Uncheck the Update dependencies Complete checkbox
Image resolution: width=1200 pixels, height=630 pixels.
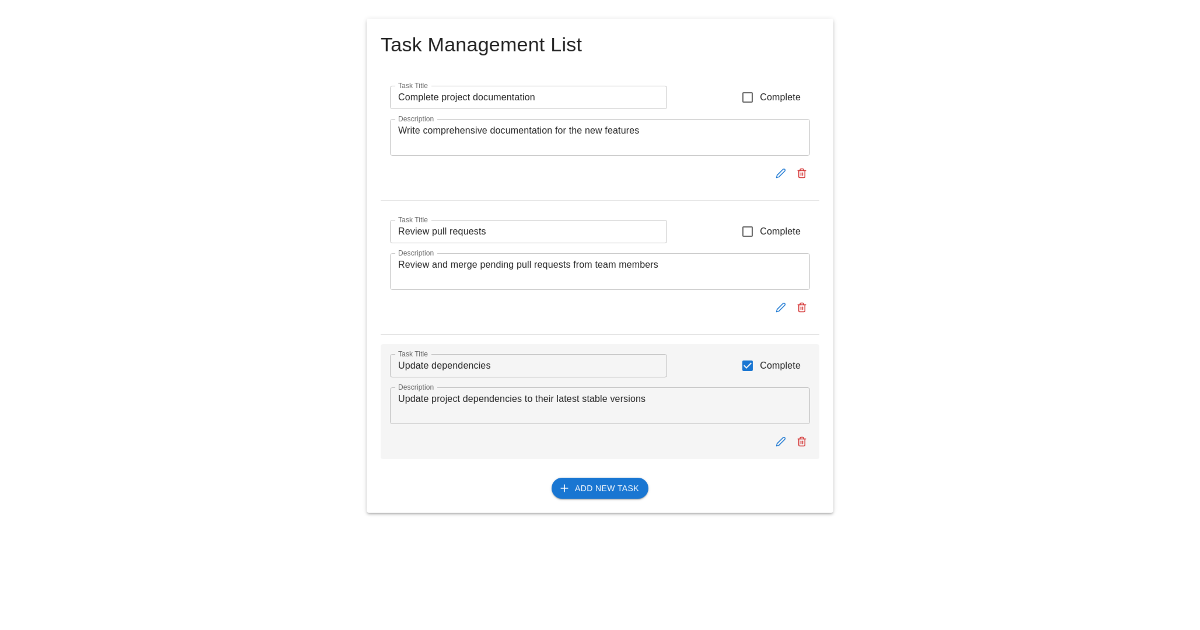[747, 365]
